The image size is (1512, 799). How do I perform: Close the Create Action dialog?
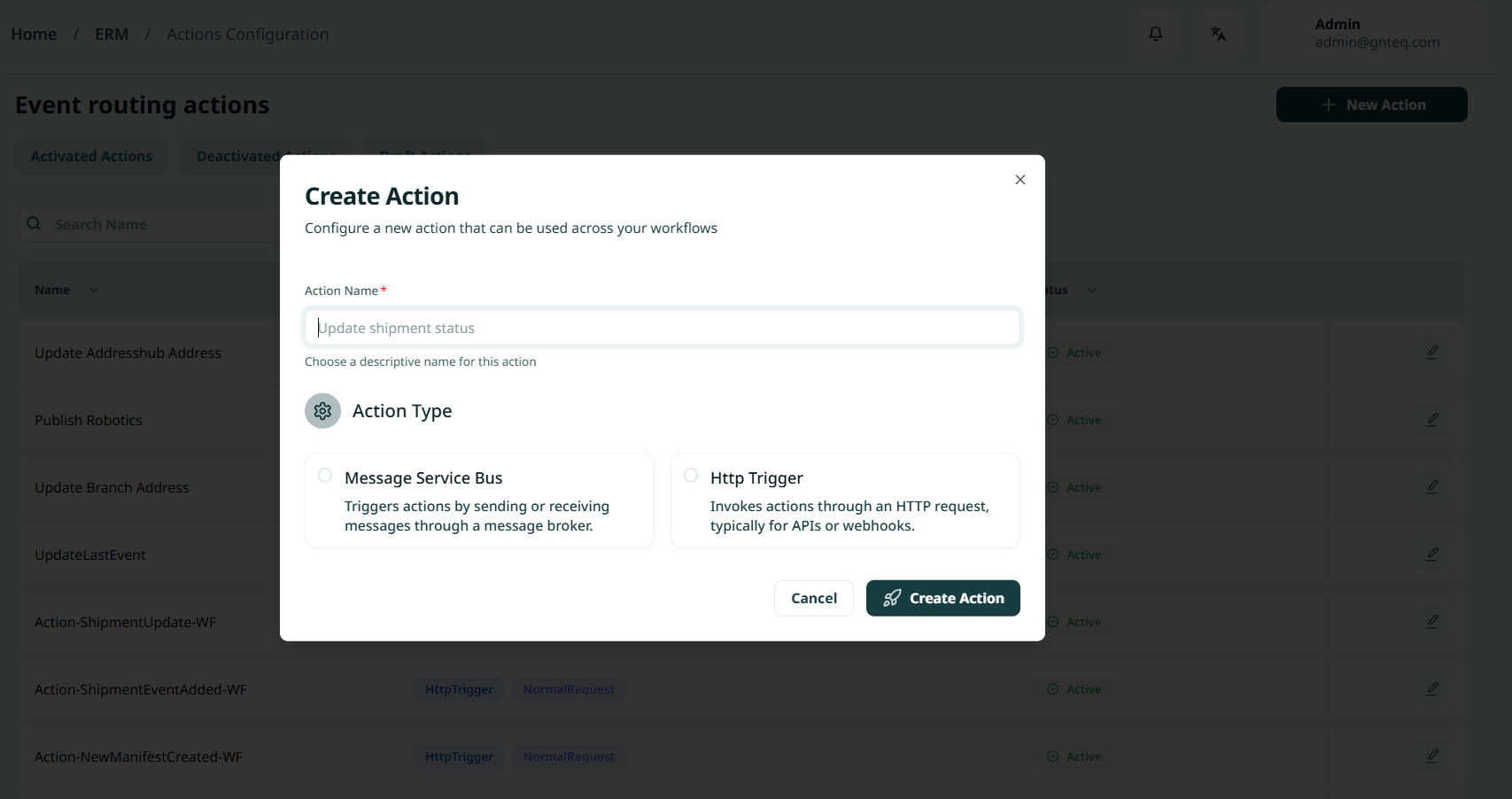(1020, 180)
